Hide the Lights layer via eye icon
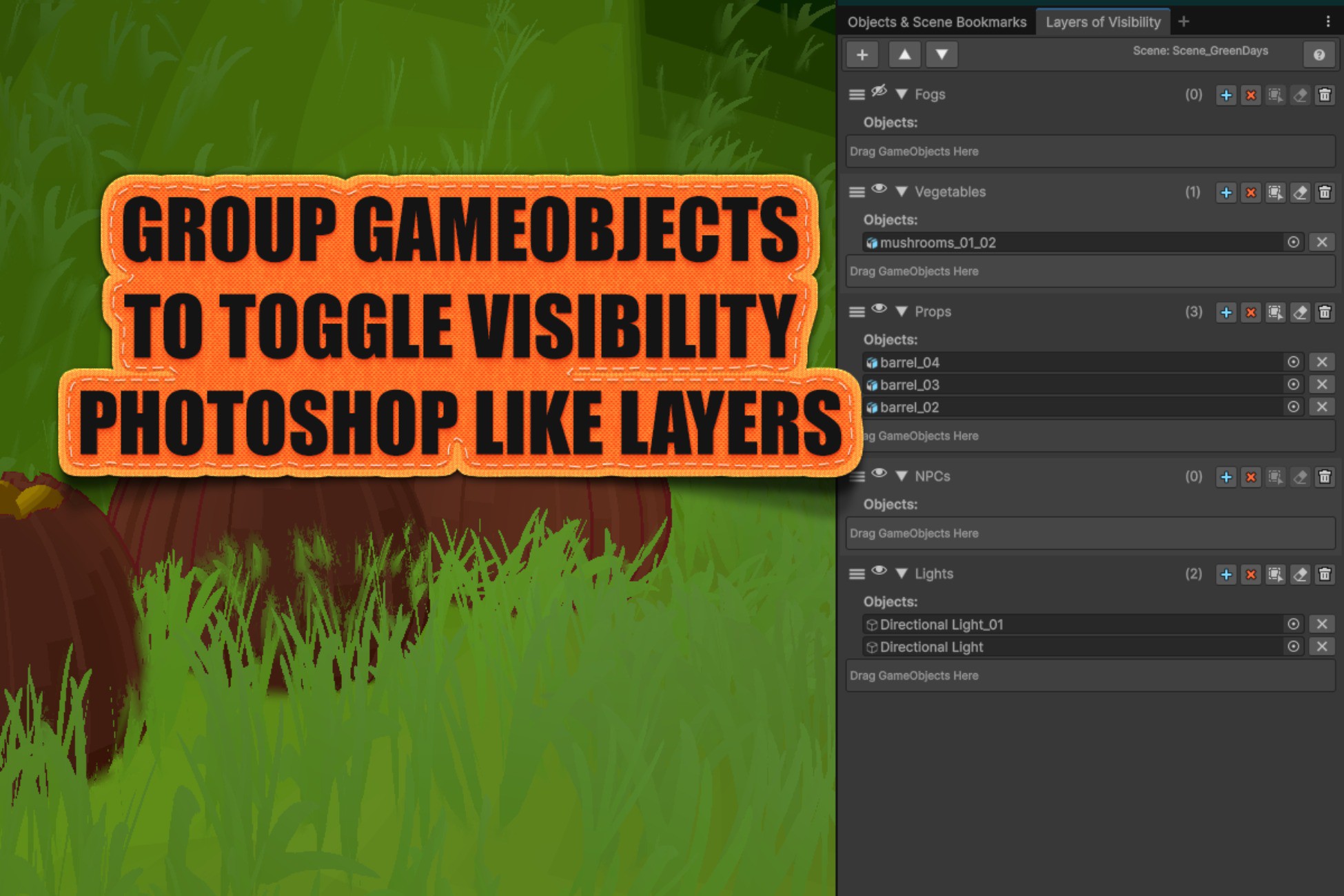This screenshot has width=1344, height=896. [x=879, y=571]
